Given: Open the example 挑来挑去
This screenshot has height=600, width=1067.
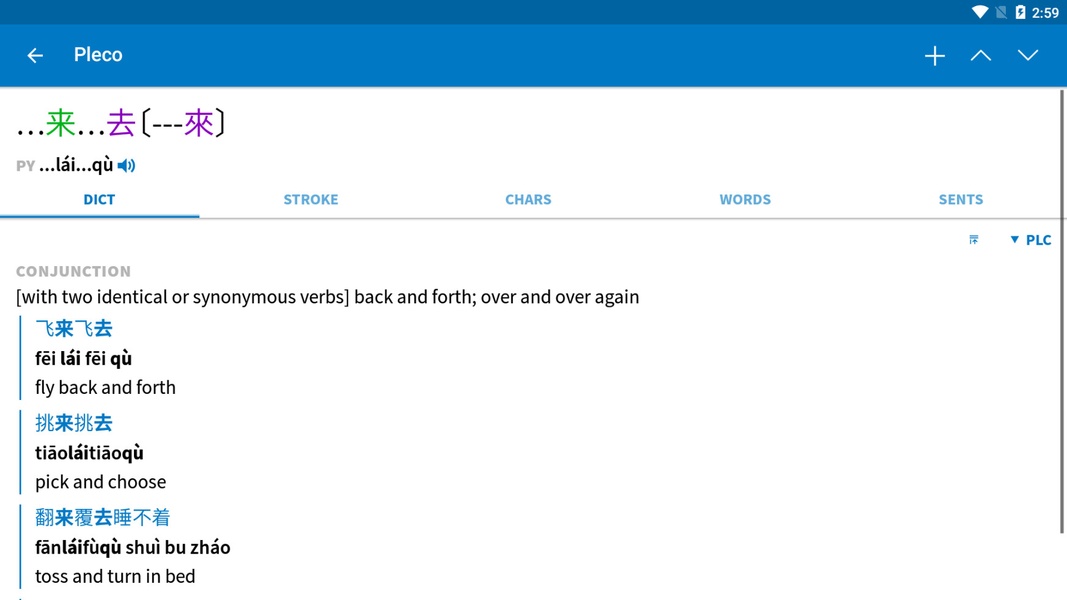Looking at the screenshot, I should tap(74, 423).
